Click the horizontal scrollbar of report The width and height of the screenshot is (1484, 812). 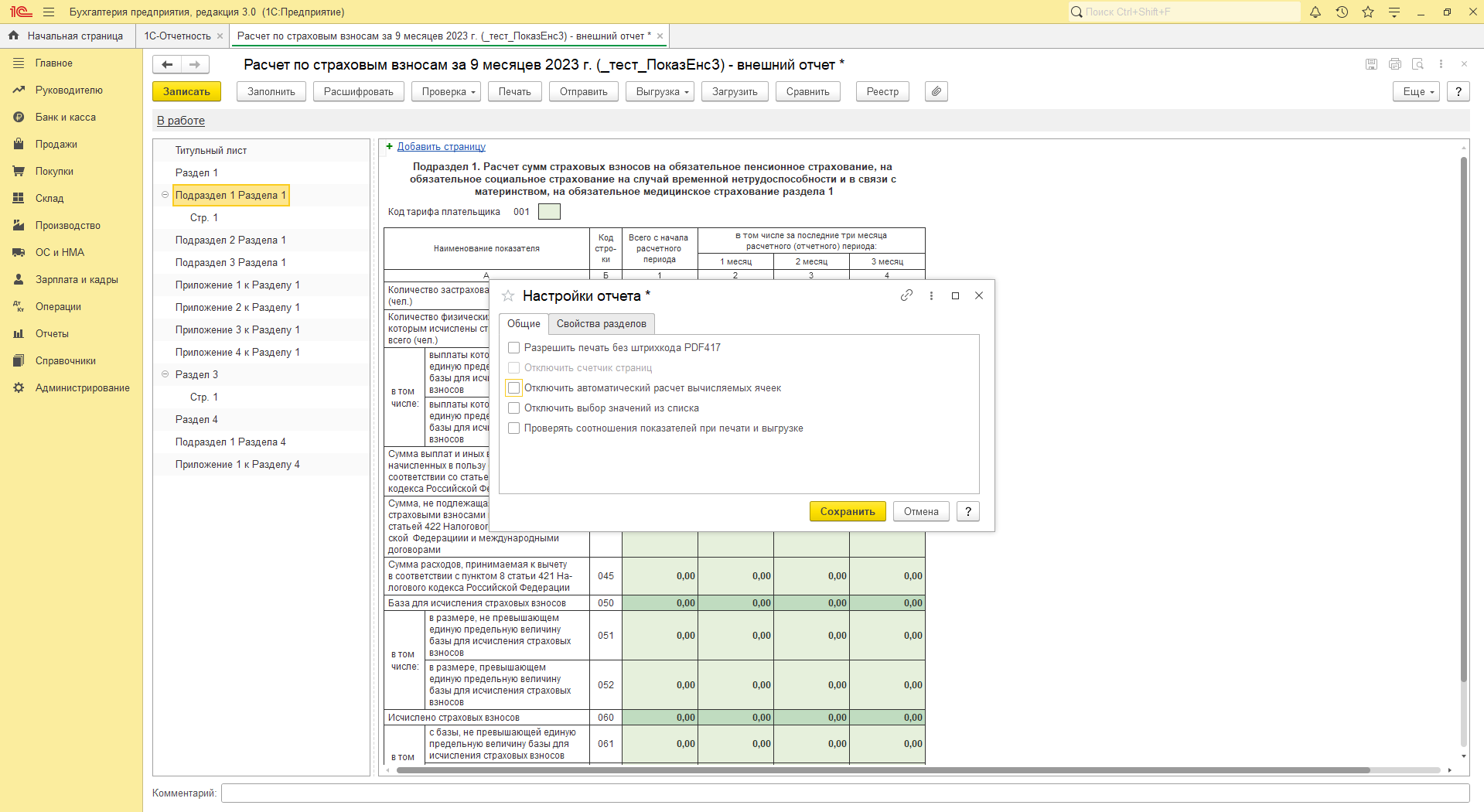pyautogui.click(x=882, y=770)
